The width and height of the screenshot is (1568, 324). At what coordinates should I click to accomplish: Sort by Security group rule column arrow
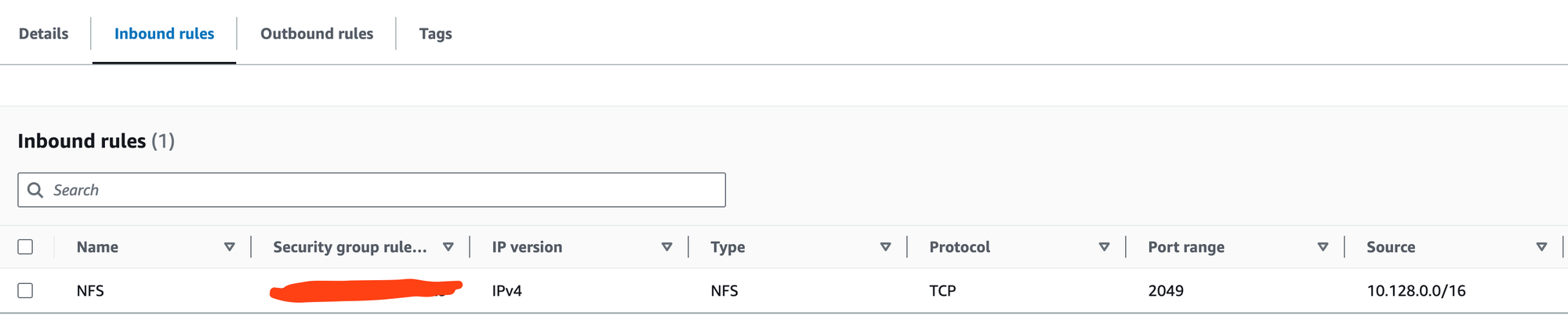click(448, 247)
